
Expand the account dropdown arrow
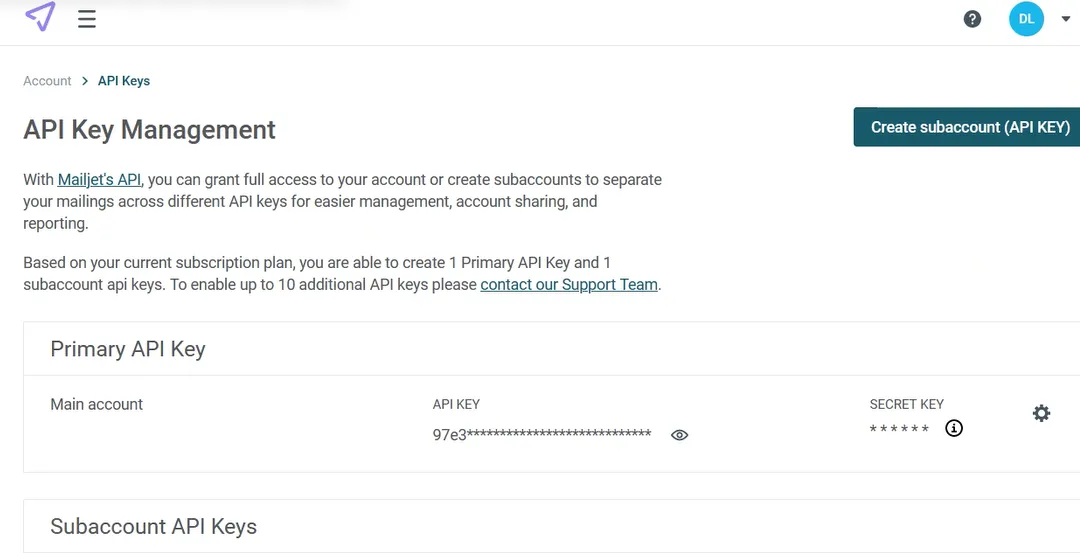[x=1066, y=19]
